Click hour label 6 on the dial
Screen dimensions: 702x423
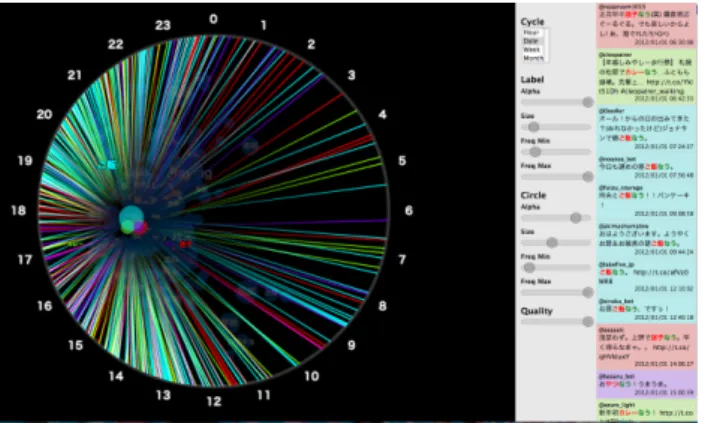tap(409, 210)
